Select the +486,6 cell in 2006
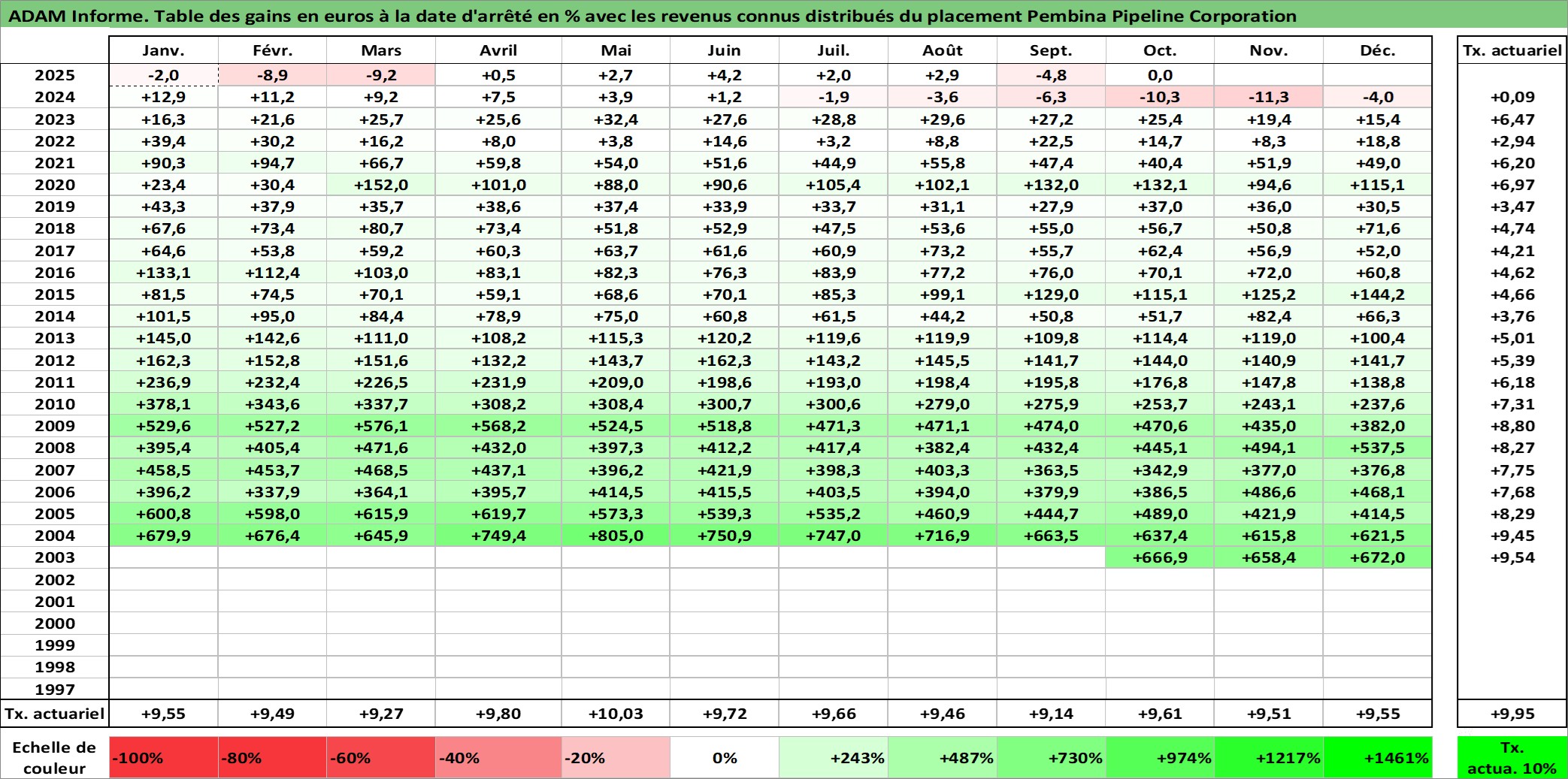Image resolution: width=1568 pixels, height=779 pixels. [1269, 492]
